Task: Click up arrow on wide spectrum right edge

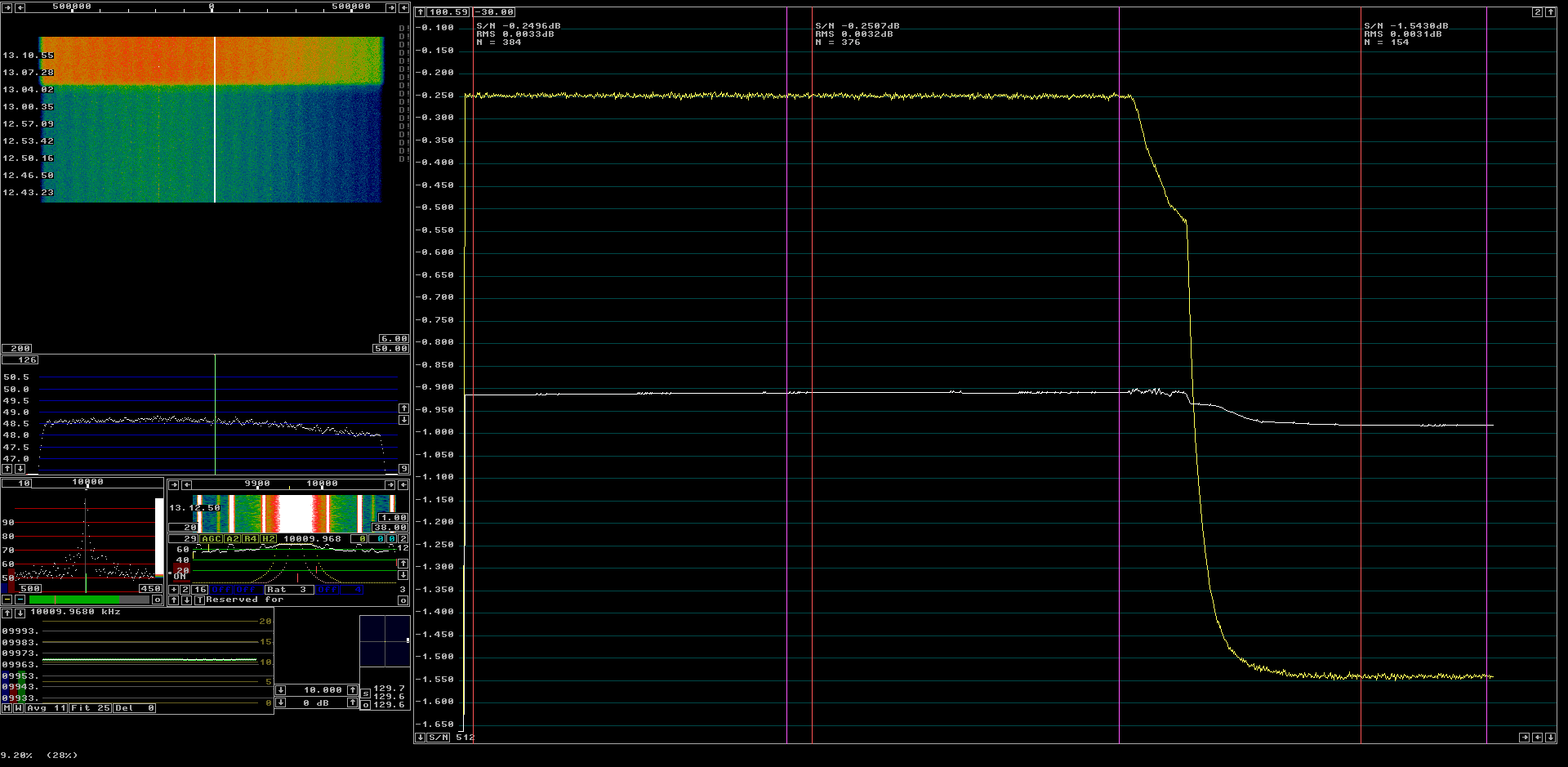Action: point(403,408)
